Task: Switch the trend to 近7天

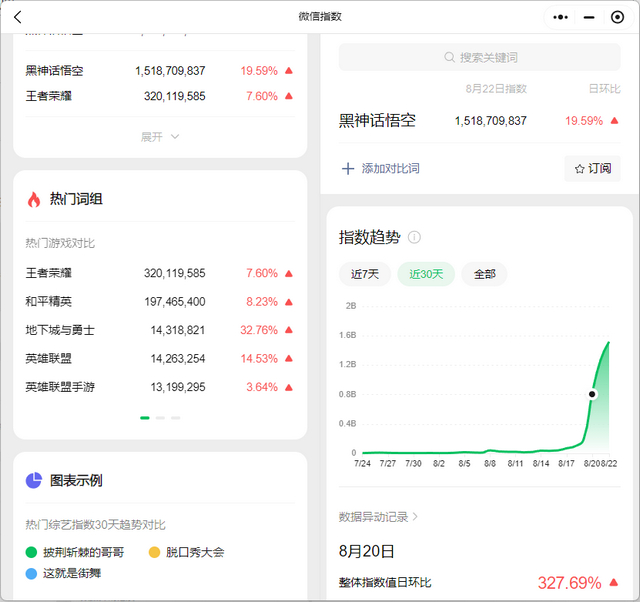Action: (365, 274)
